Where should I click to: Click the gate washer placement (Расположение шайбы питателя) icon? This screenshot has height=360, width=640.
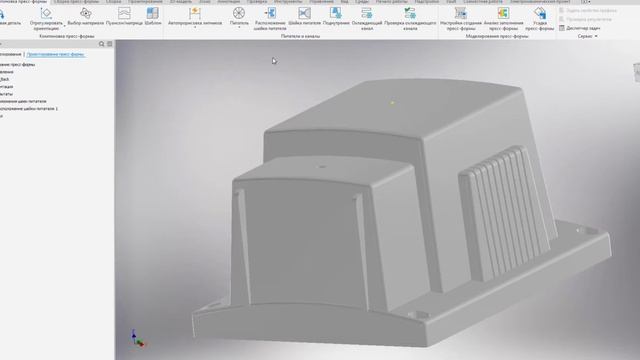click(270, 13)
